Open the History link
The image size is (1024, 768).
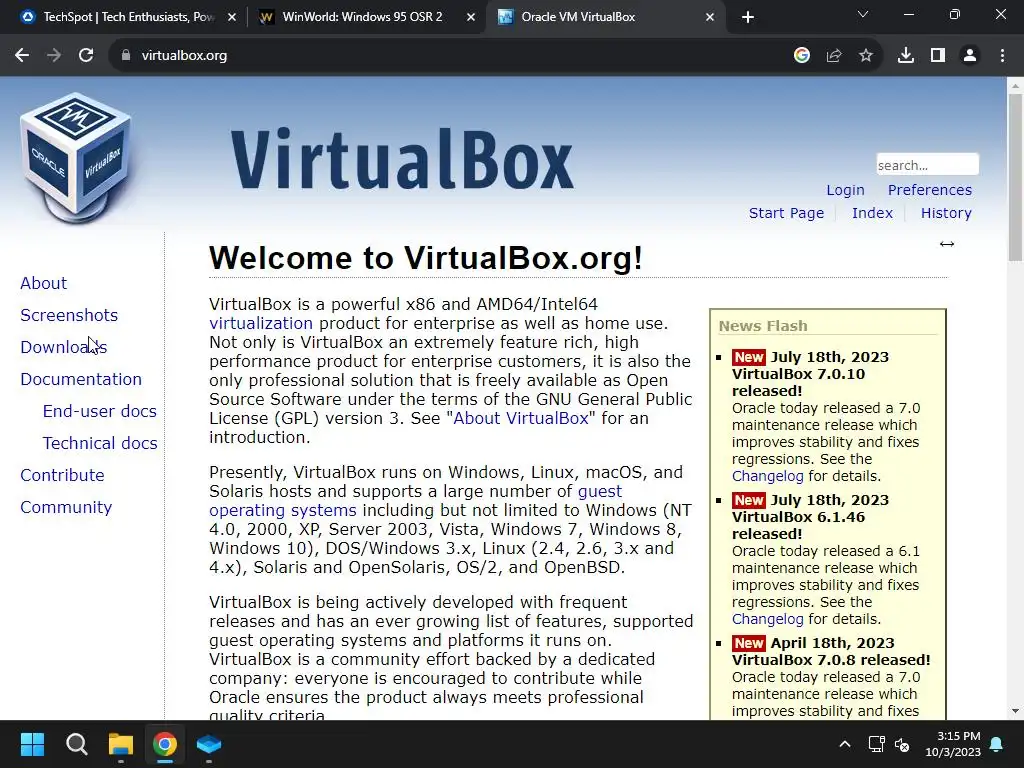pos(946,213)
